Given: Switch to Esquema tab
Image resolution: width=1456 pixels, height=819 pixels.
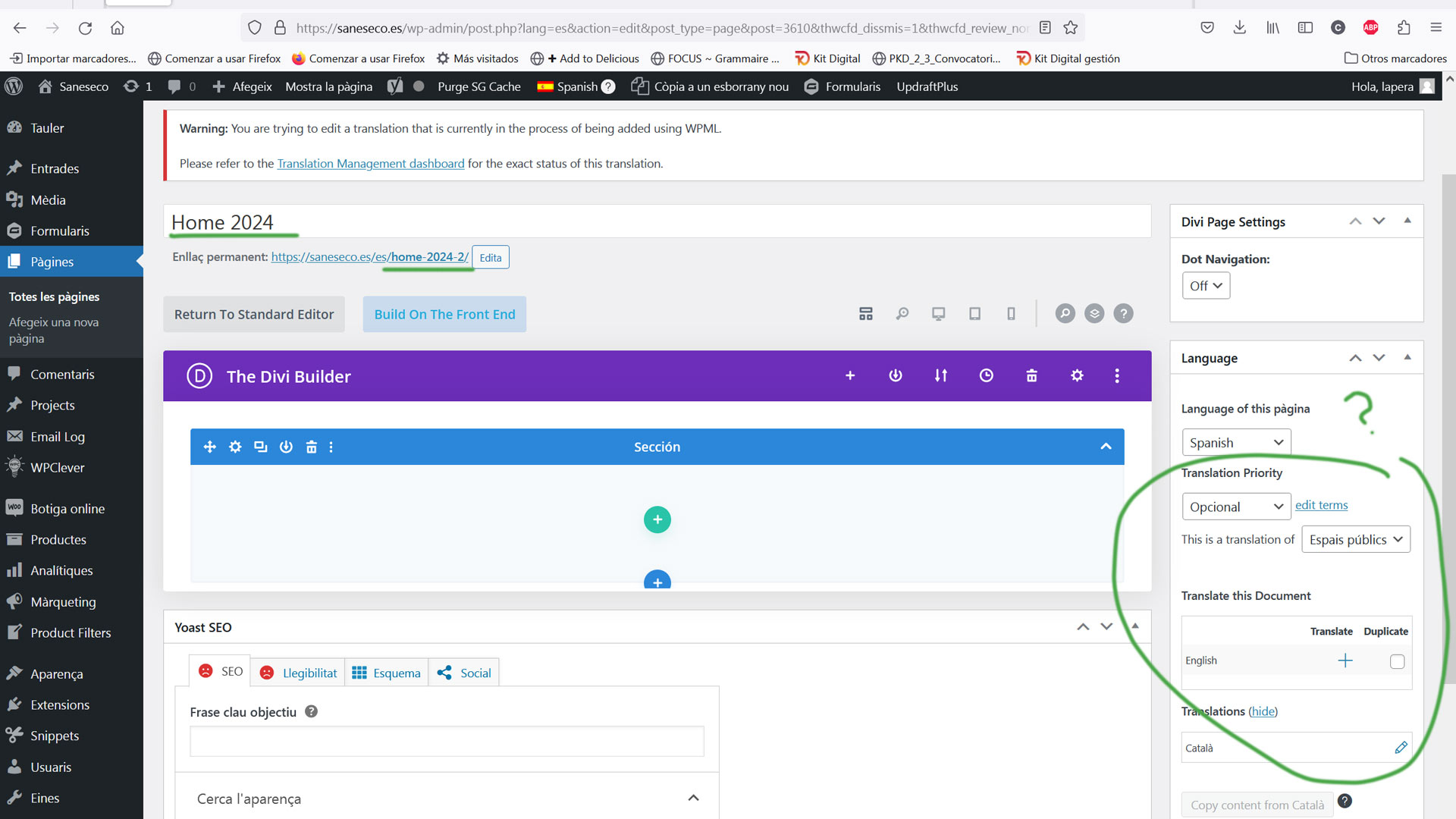Looking at the screenshot, I should (x=386, y=673).
